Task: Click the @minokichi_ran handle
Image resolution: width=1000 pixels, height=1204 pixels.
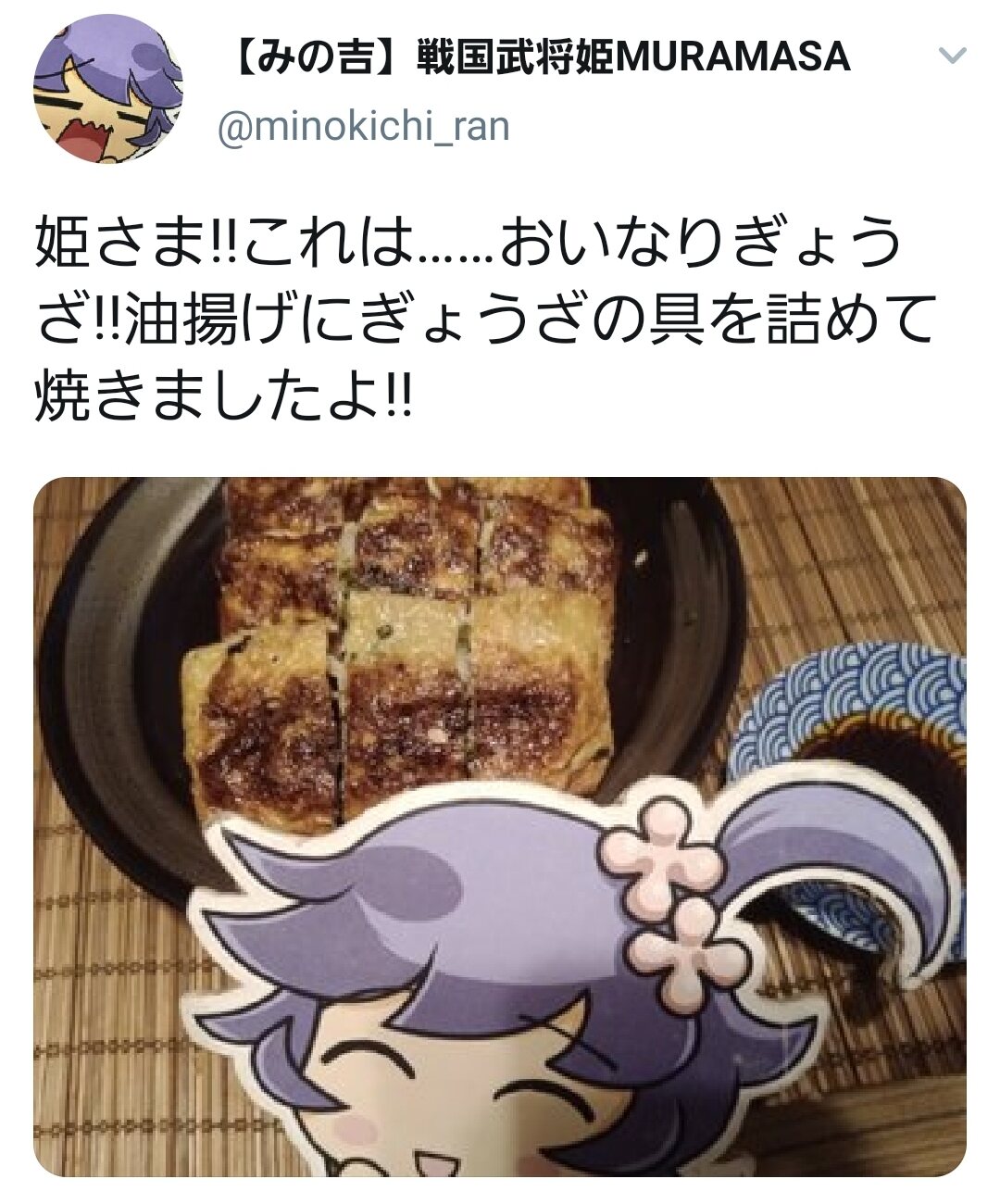Action: pyautogui.click(x=363, y=126)
